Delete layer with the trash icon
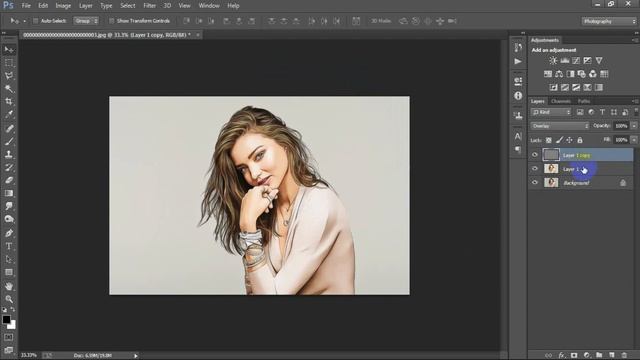 coord(624,356)
